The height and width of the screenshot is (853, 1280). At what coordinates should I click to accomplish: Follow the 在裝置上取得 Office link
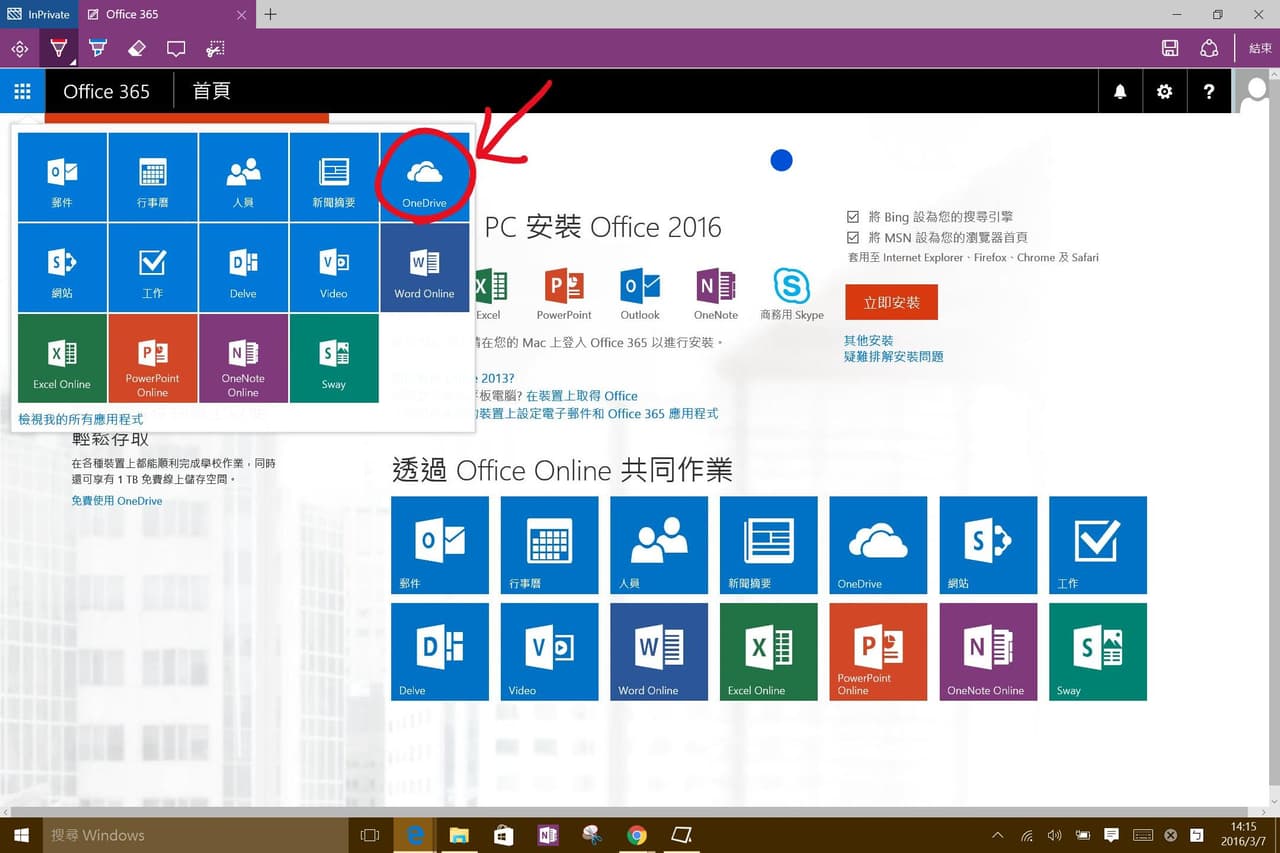(582, 396)
